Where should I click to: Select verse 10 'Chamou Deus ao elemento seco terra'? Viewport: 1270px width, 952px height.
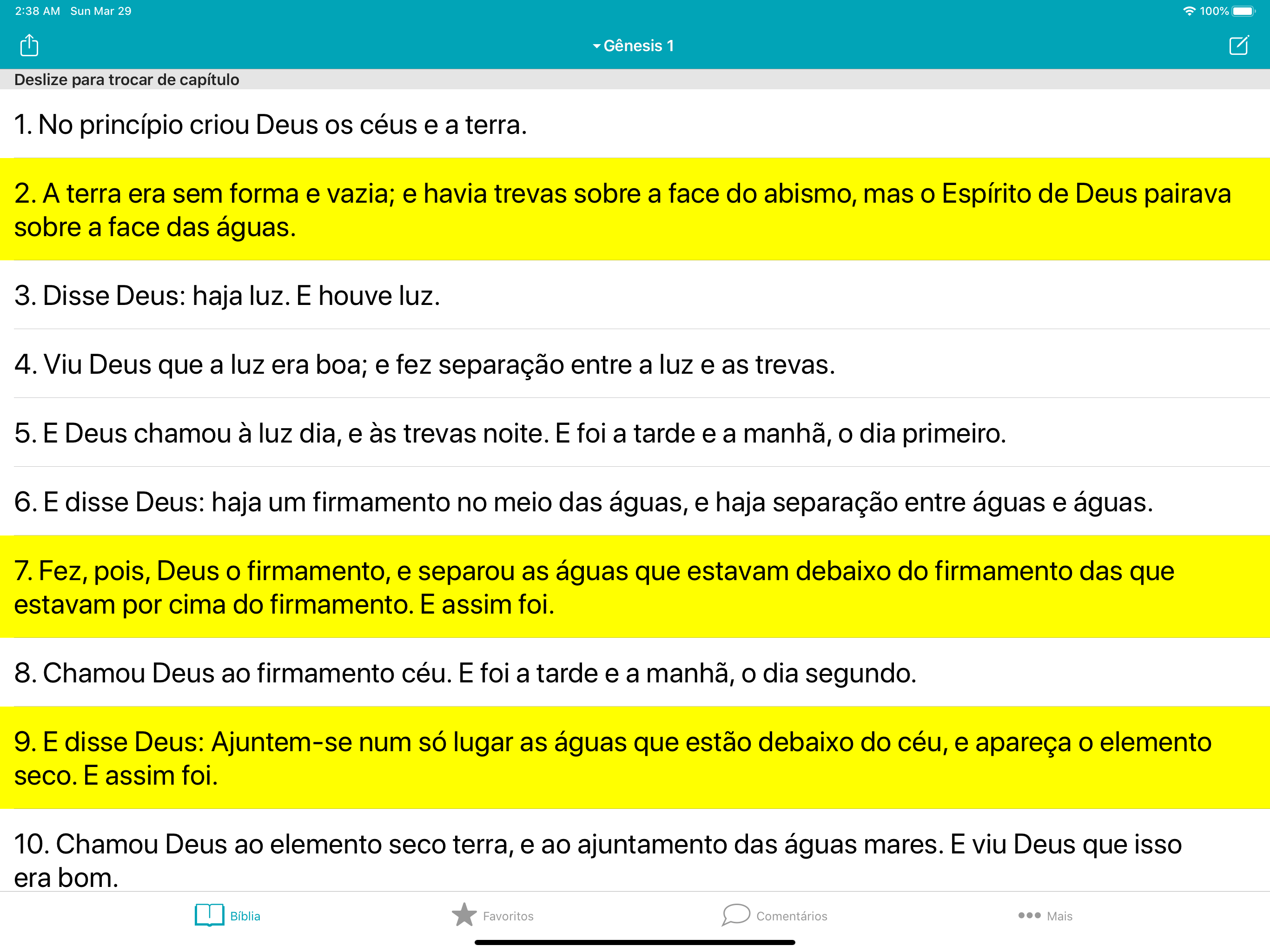tap(635, 850)
